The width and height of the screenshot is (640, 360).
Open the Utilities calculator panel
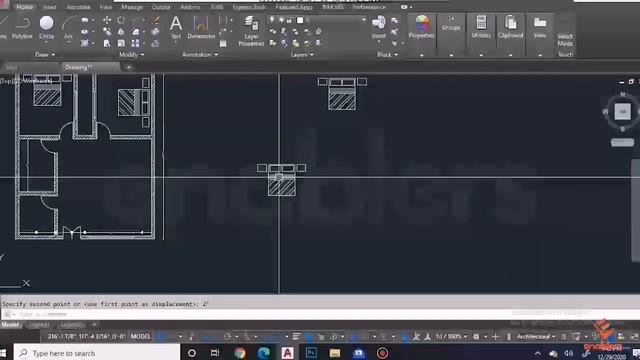[x=481, y=27]
